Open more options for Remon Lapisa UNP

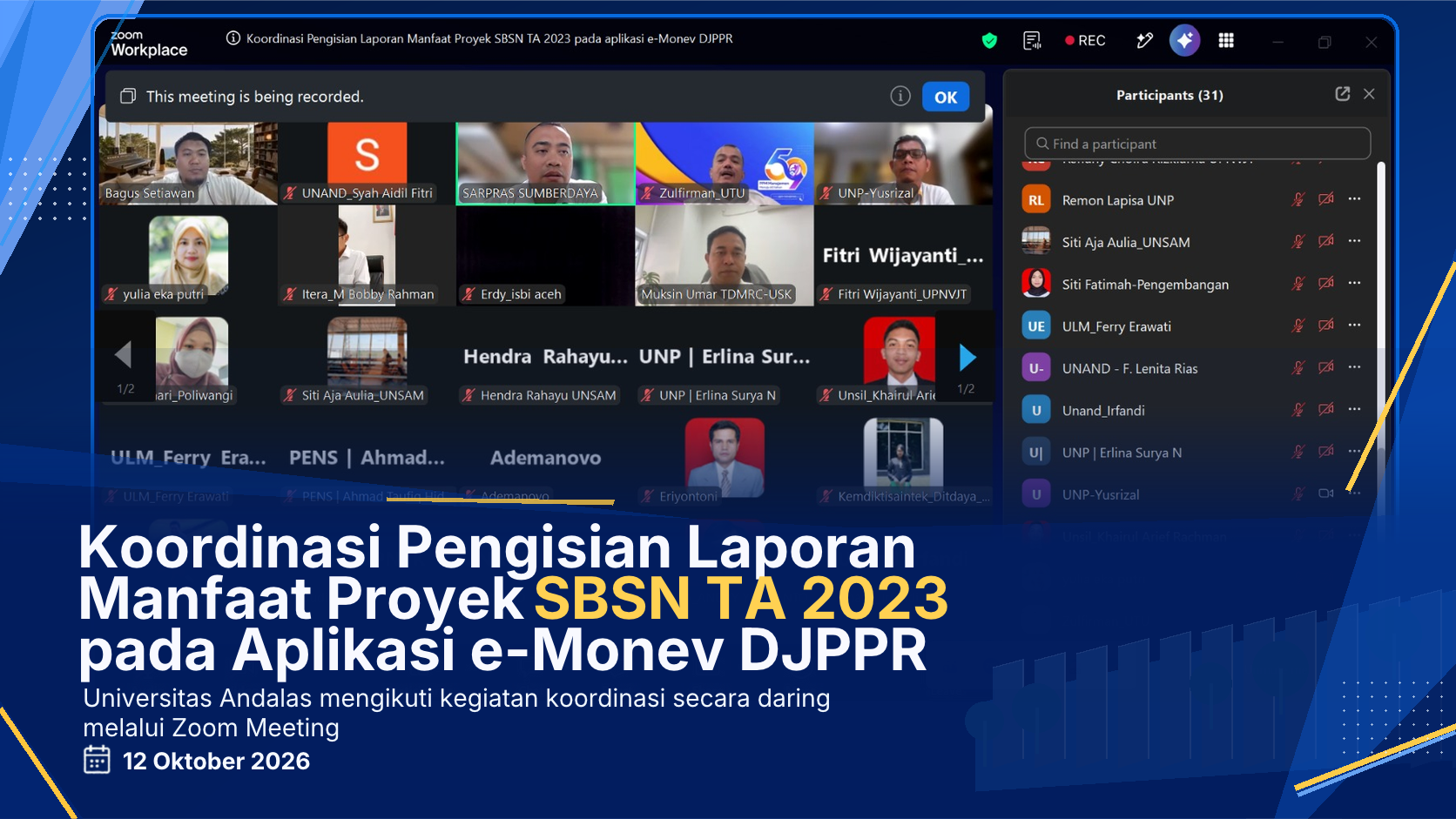[x=1354, y=198]
